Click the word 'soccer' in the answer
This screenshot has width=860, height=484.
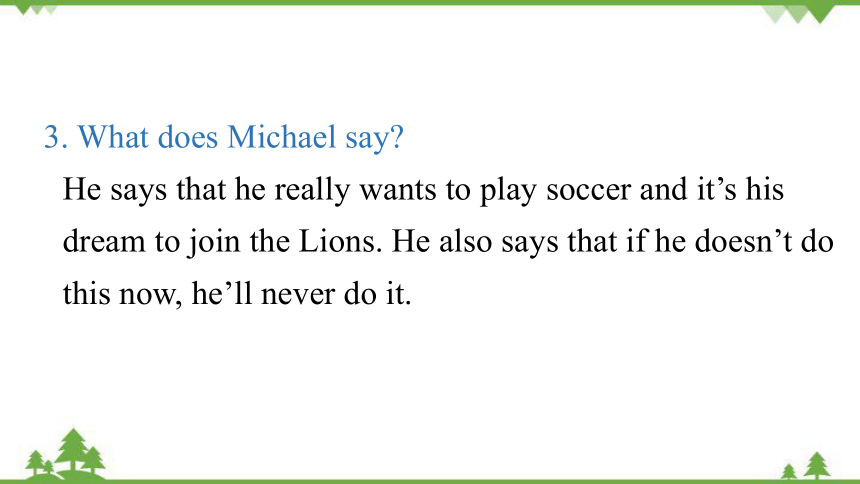(x=589, y=190)
